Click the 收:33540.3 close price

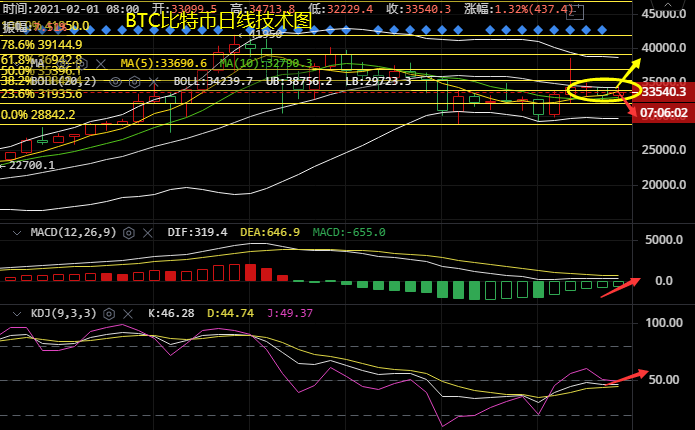[418, 9]
